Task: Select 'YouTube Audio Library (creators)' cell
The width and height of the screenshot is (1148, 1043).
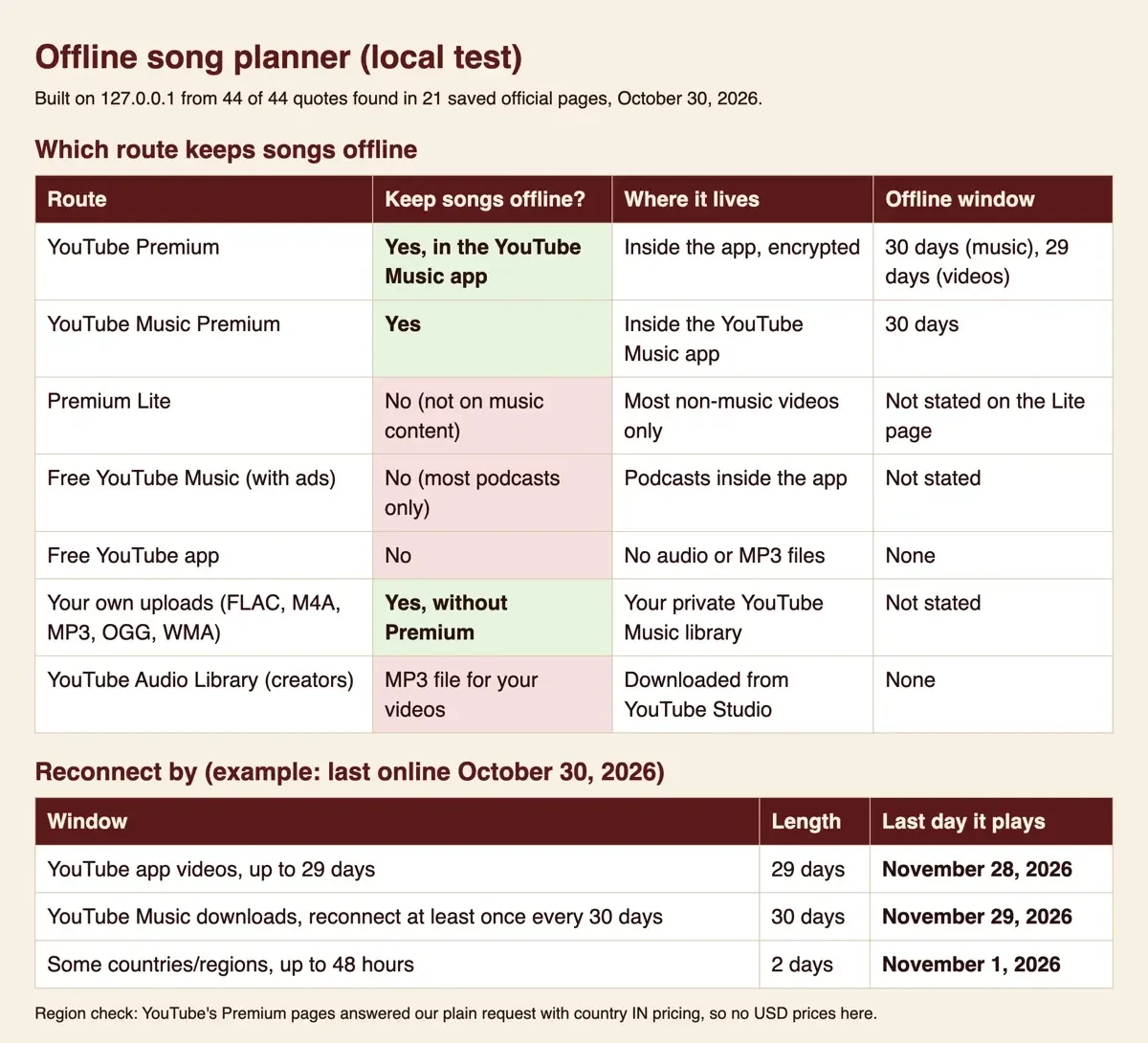Action: pos(204,695)
